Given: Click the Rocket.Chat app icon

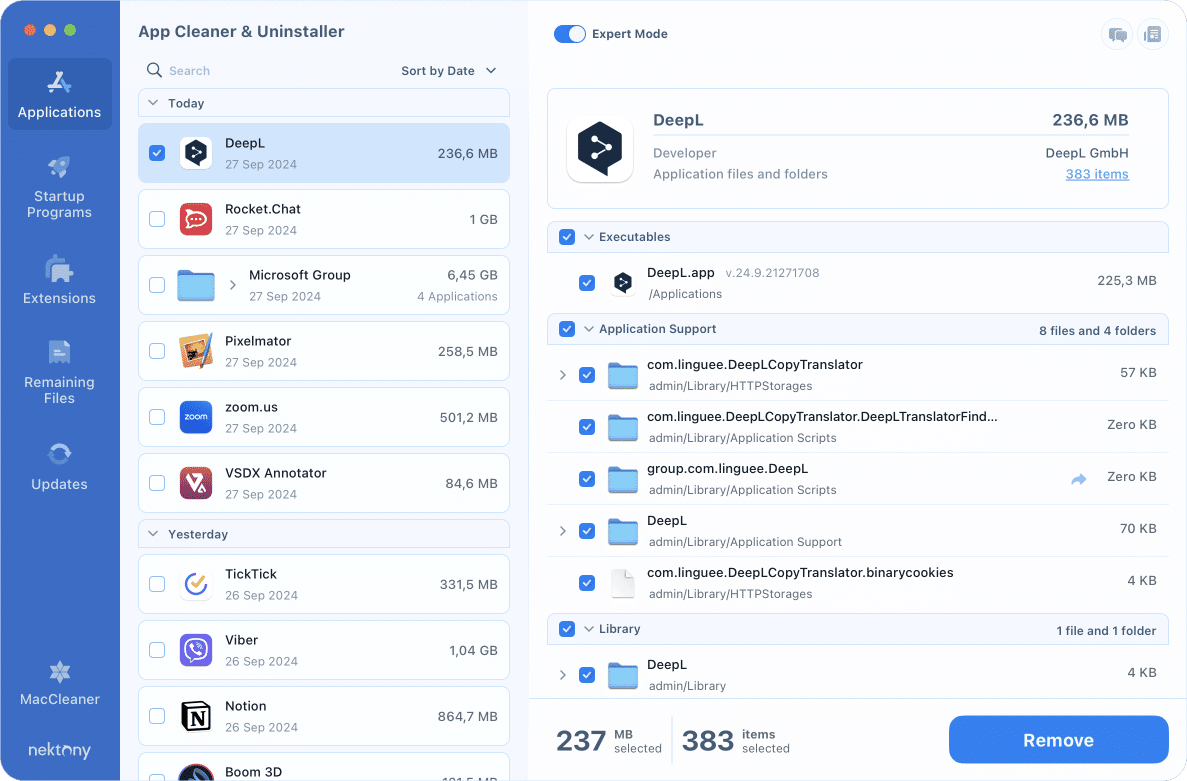Looking at the screenshot, I should [196, 219].
